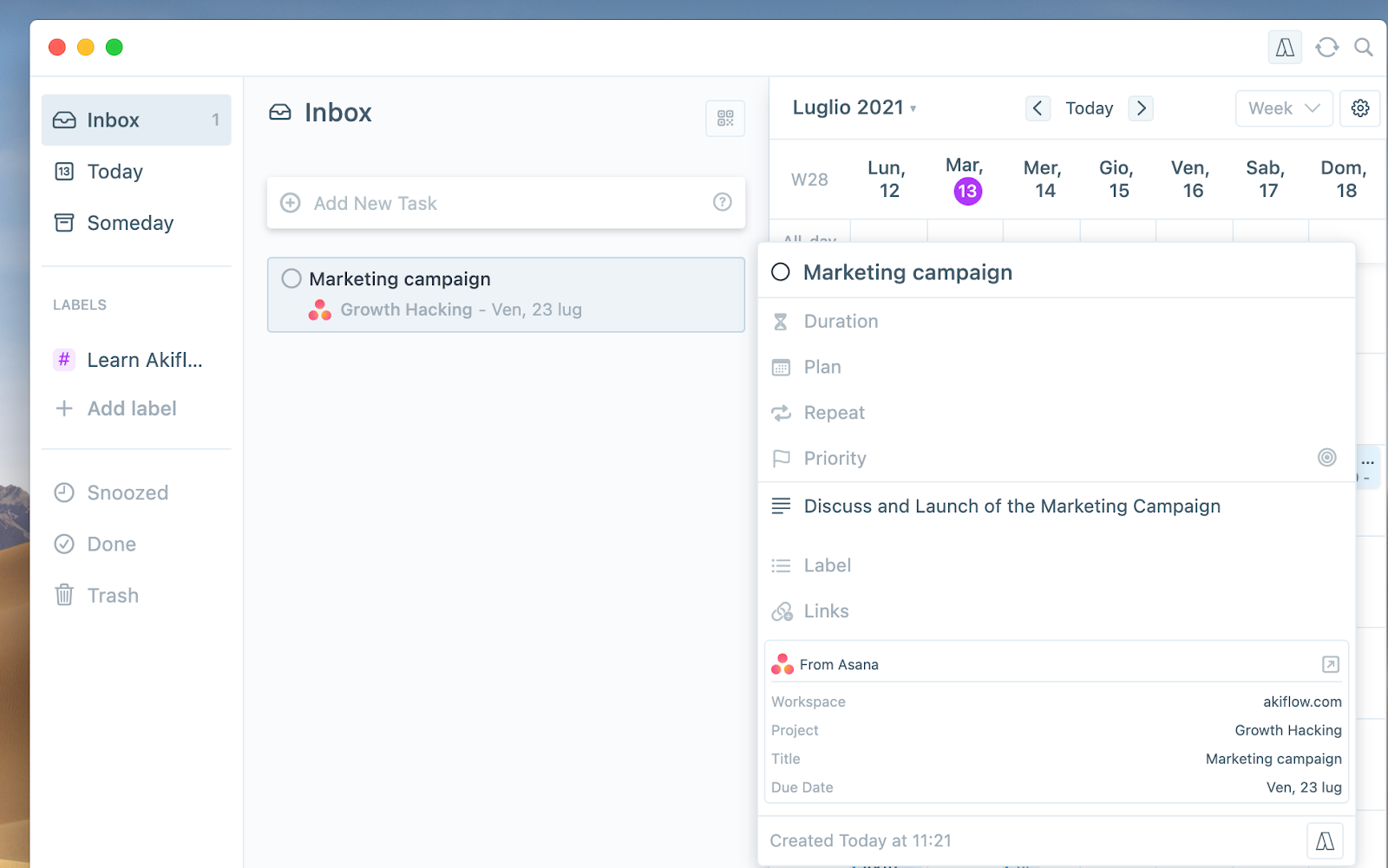1388x868 pixels.
Task: Click the Priority flag icon
Action: [781, 458]
